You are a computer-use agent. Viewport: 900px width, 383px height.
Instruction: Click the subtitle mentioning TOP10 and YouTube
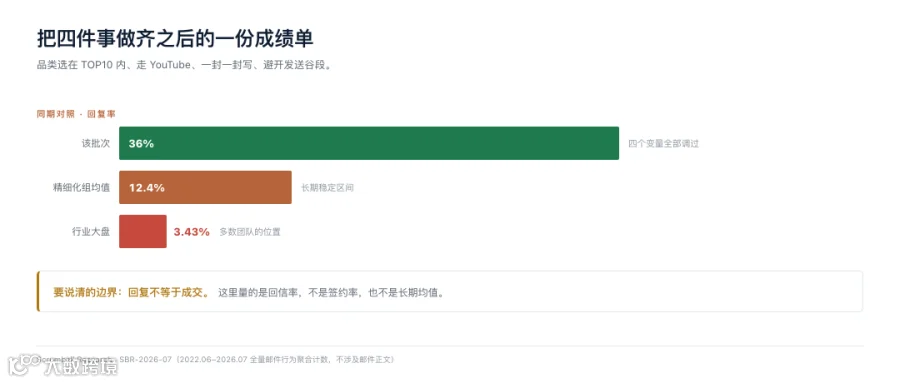click(184, 65)
